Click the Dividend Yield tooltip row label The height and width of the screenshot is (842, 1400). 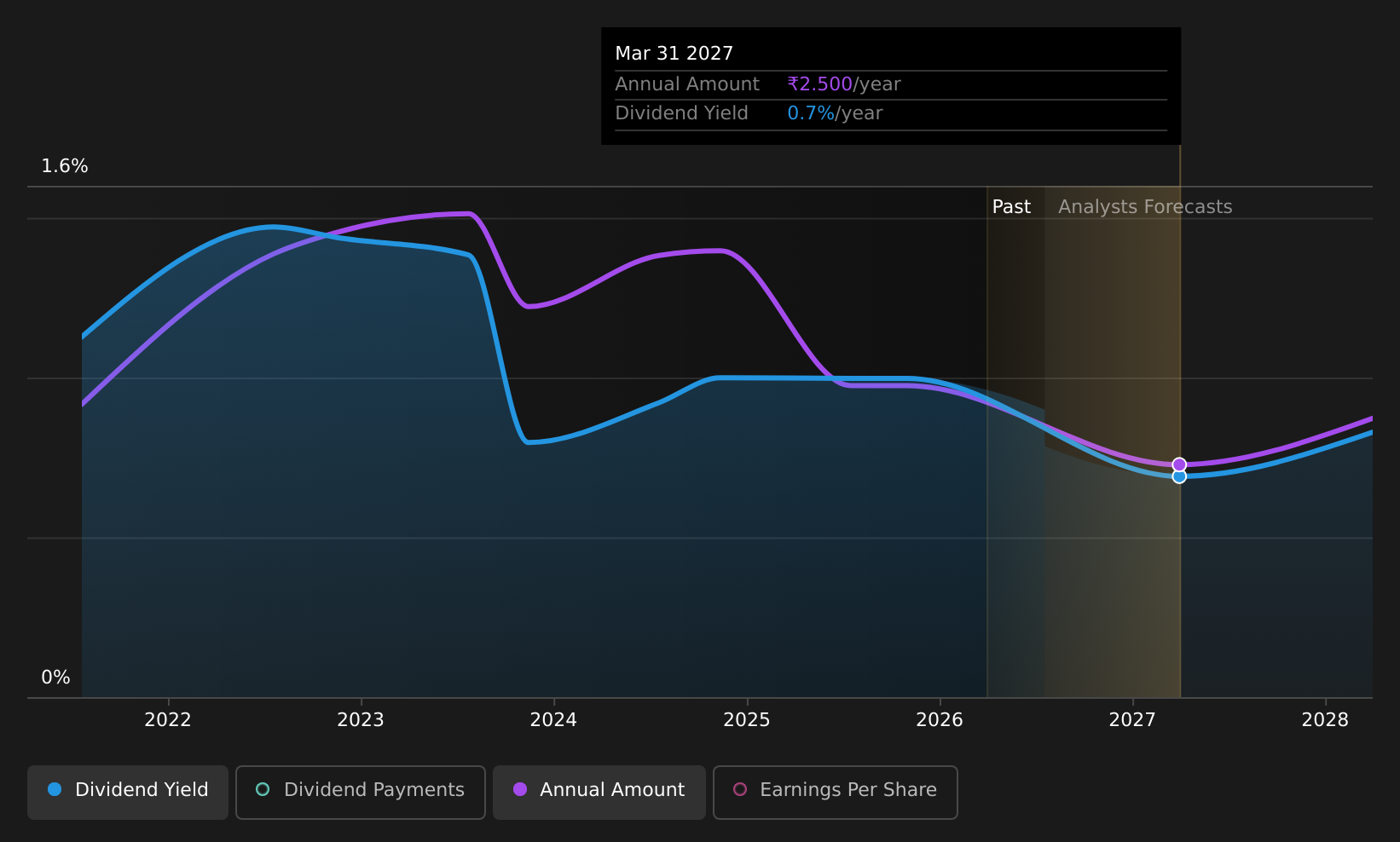pos(681,113)
